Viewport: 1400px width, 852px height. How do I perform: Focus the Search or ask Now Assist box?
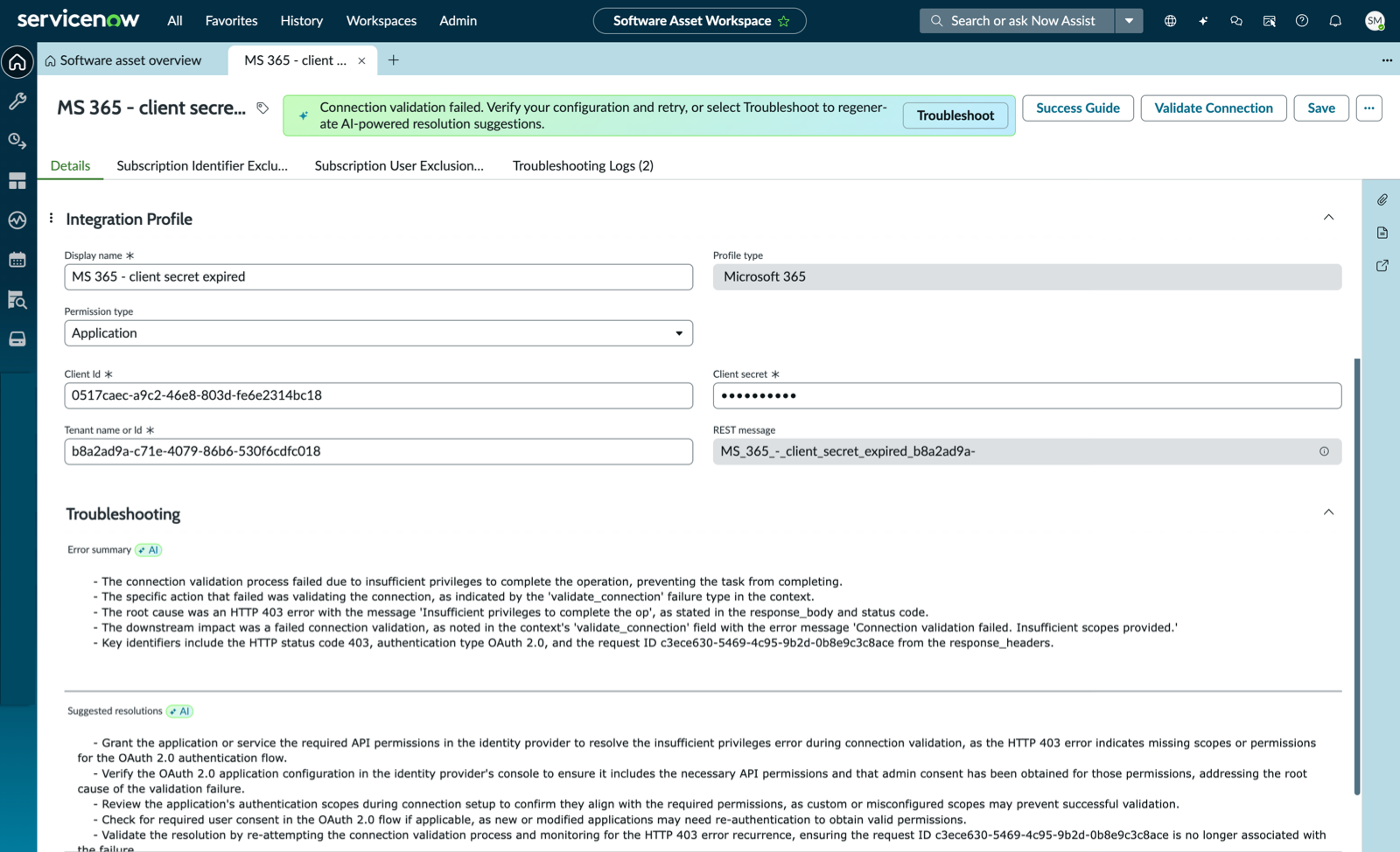pos(1017,21)
